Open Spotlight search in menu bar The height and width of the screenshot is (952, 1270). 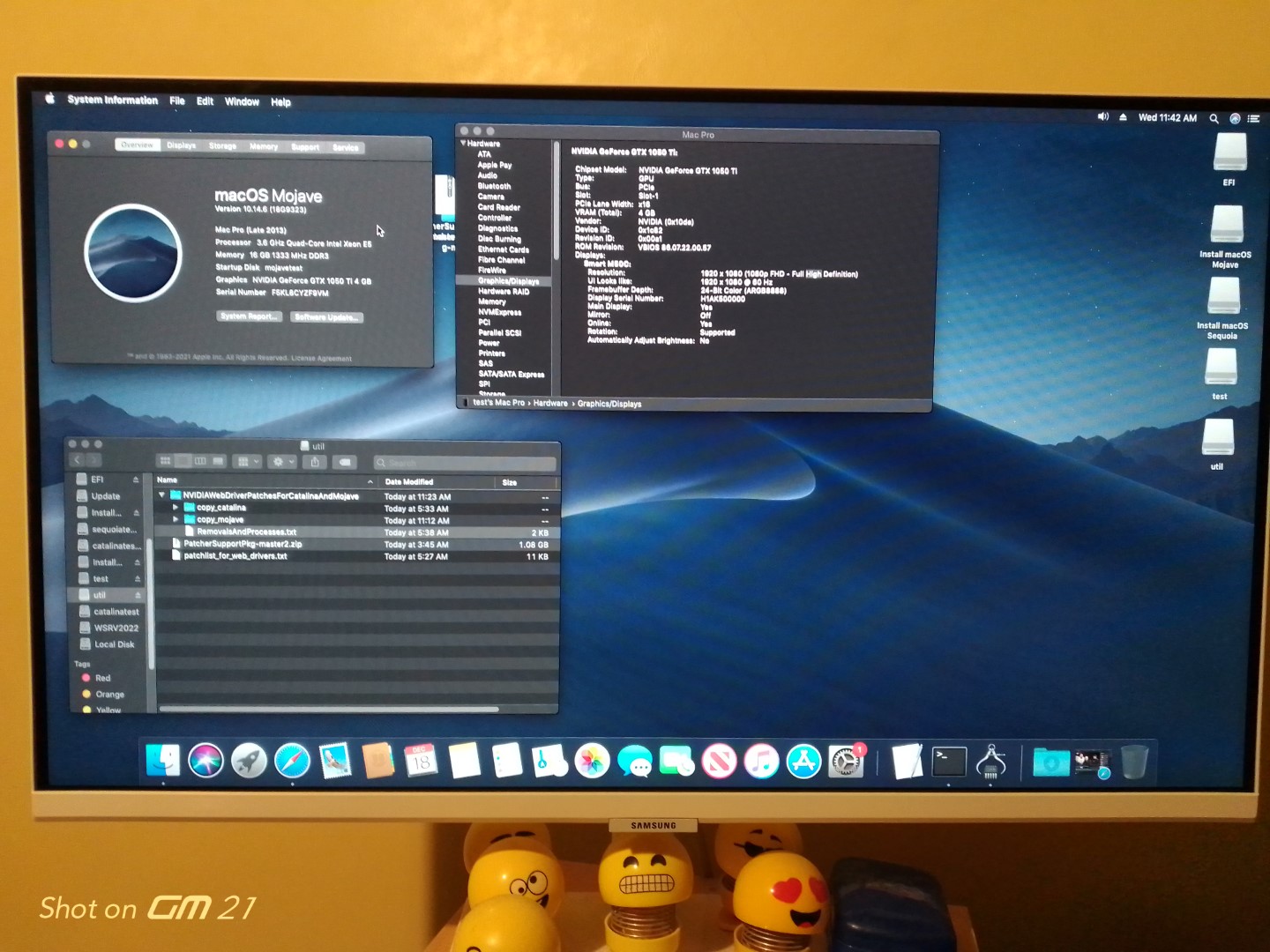(1214, 118)
